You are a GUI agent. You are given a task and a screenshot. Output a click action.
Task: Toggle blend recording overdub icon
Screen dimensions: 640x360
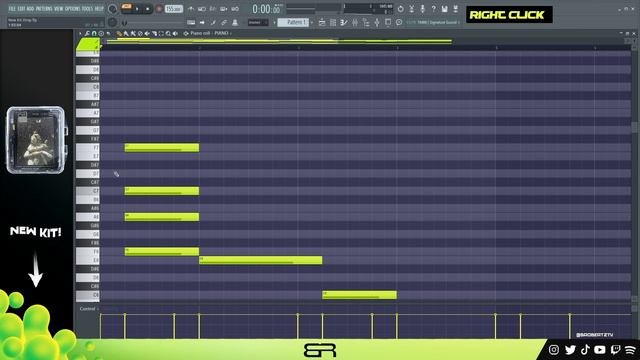pos(224,9)
